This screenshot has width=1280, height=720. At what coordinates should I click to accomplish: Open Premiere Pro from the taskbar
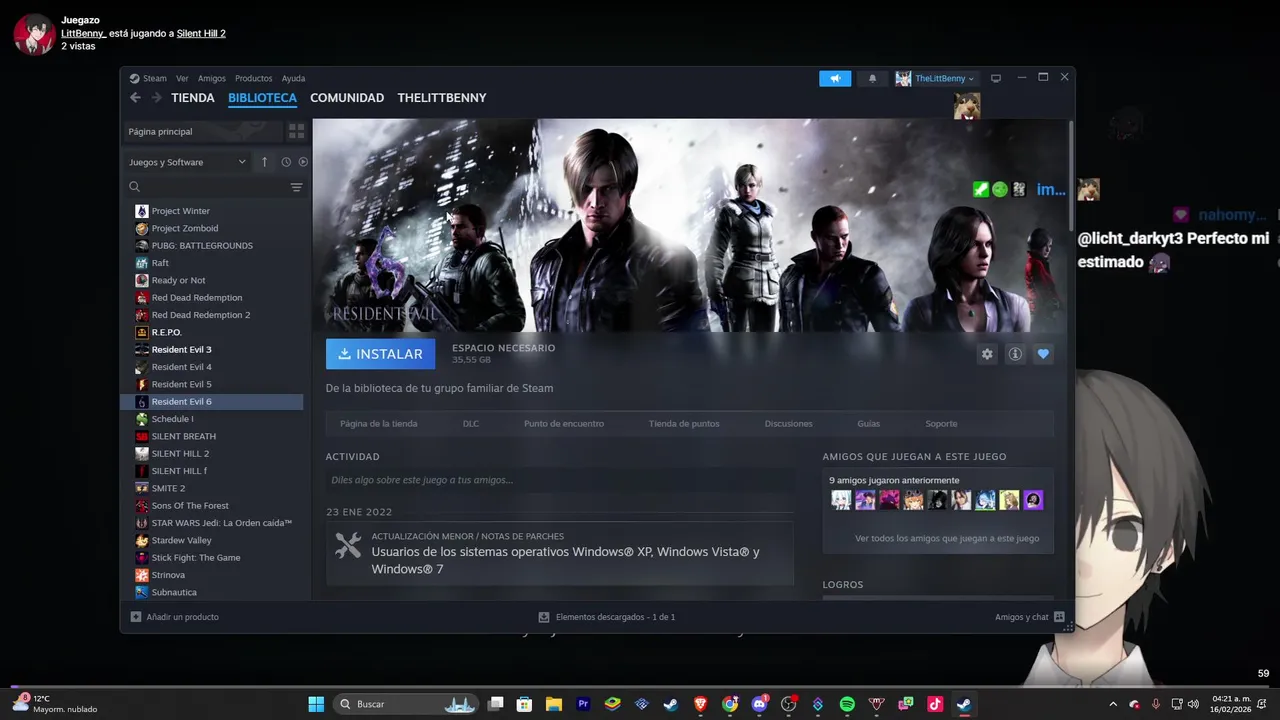coord(583,704)
